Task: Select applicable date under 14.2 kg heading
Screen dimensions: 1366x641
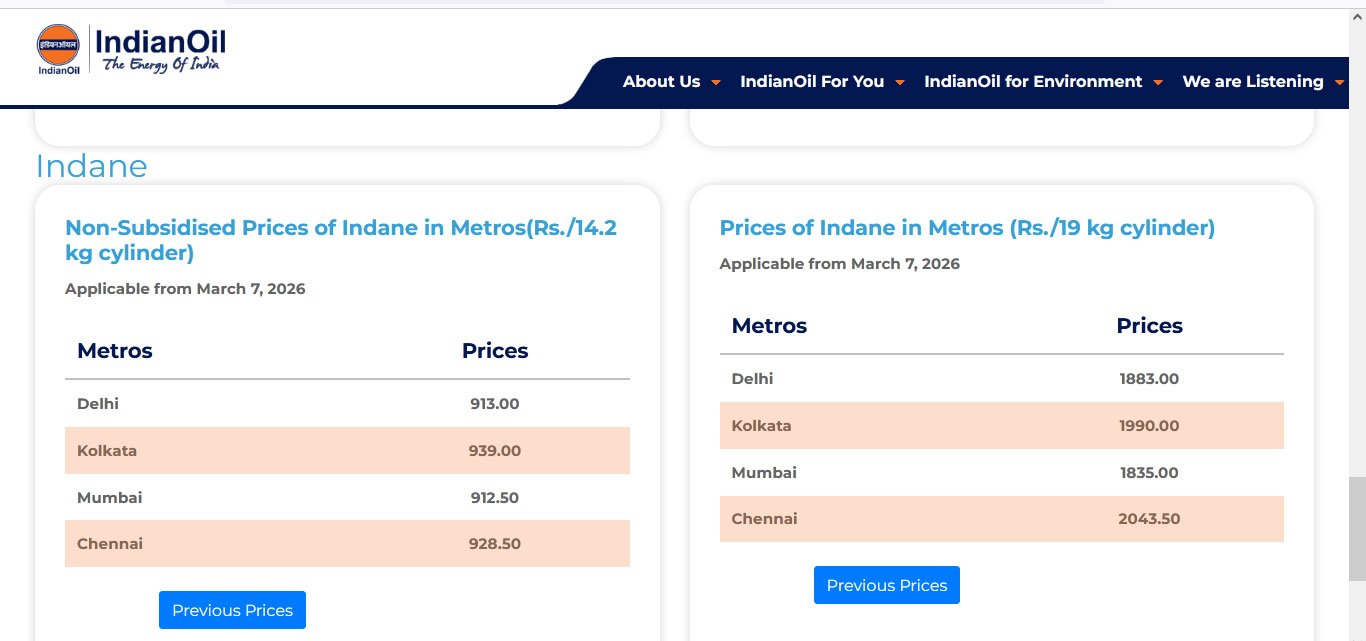Action: click(x=185, y=289)
